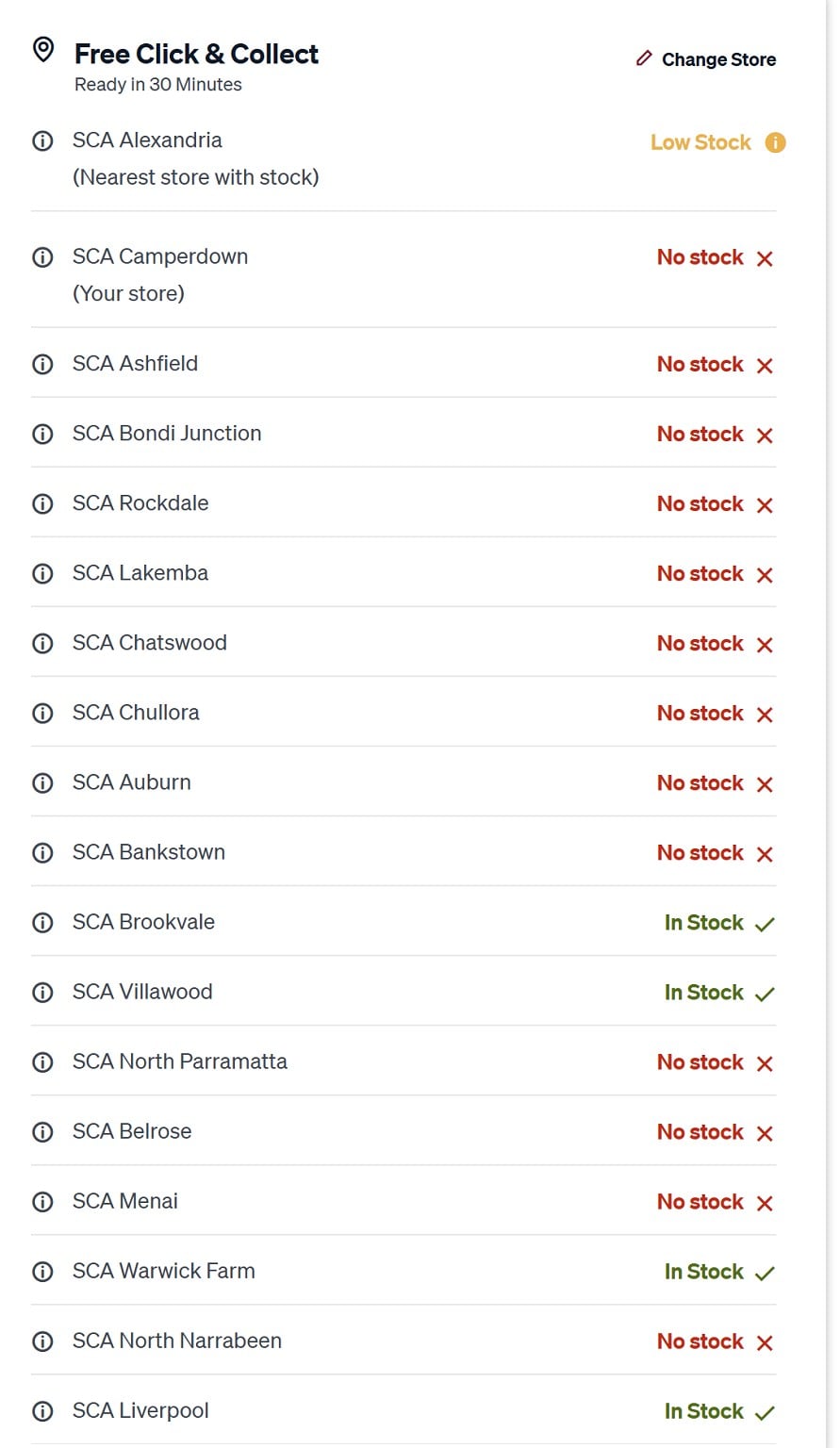
Task: Click the info icon beside SCA Alexandria
Action: [42, 141]
